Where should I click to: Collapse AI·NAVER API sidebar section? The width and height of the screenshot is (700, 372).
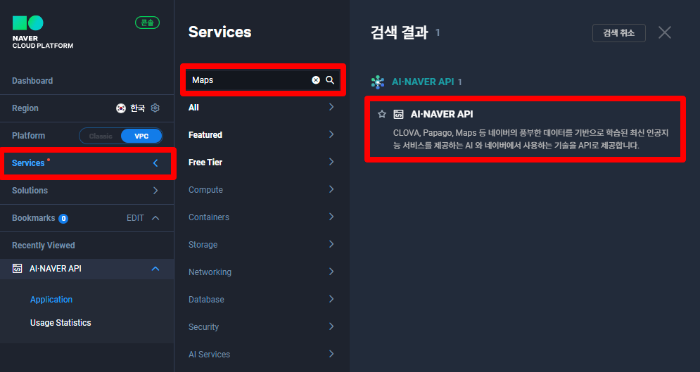coord(155,269)
